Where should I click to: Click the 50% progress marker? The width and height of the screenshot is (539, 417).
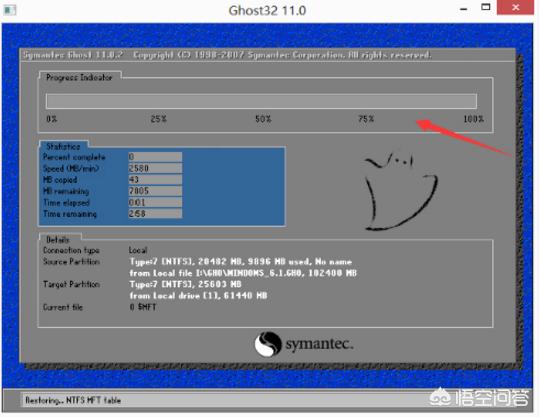(263, 119)
